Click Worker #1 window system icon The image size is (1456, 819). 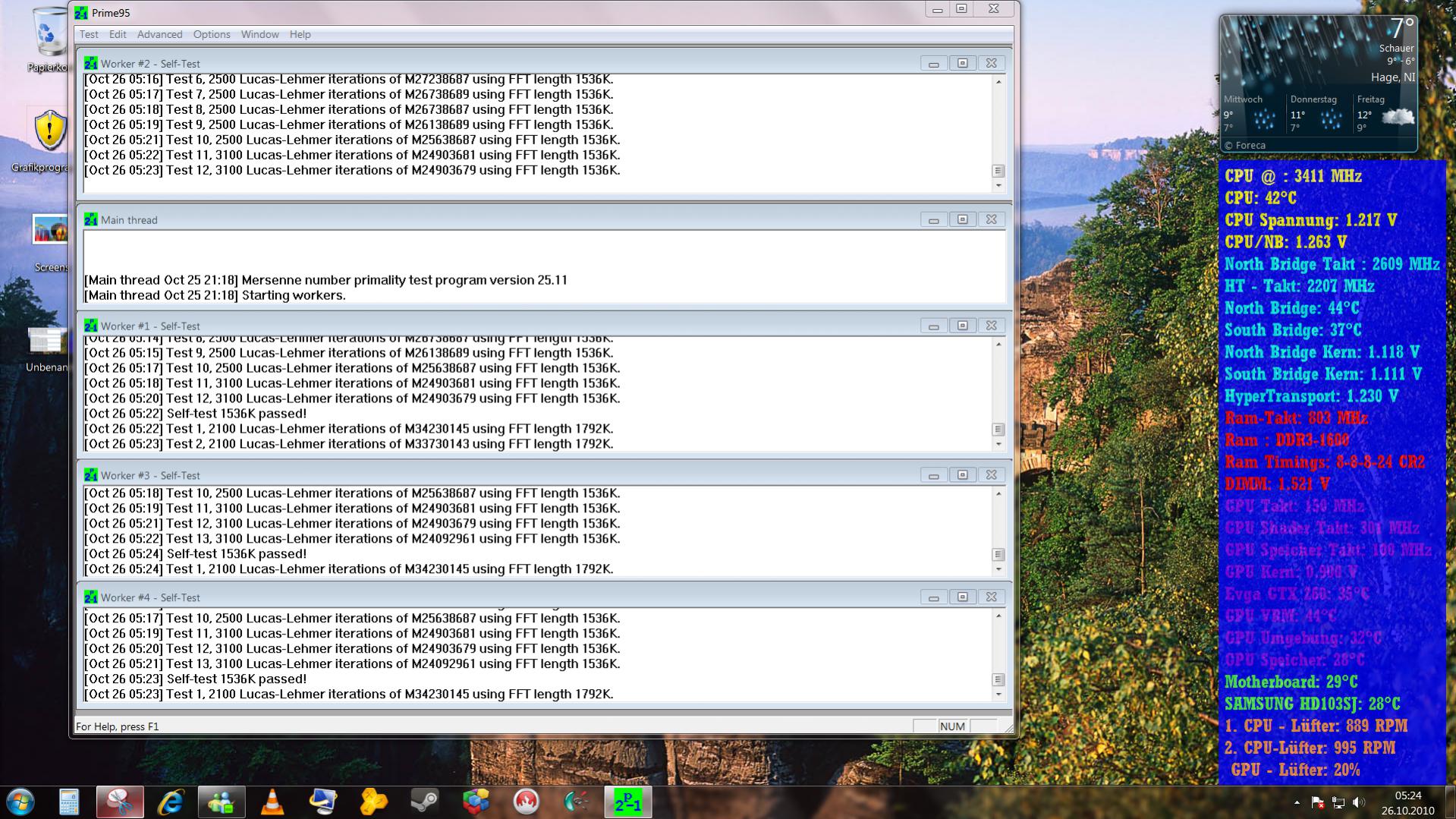pos(91,326)
